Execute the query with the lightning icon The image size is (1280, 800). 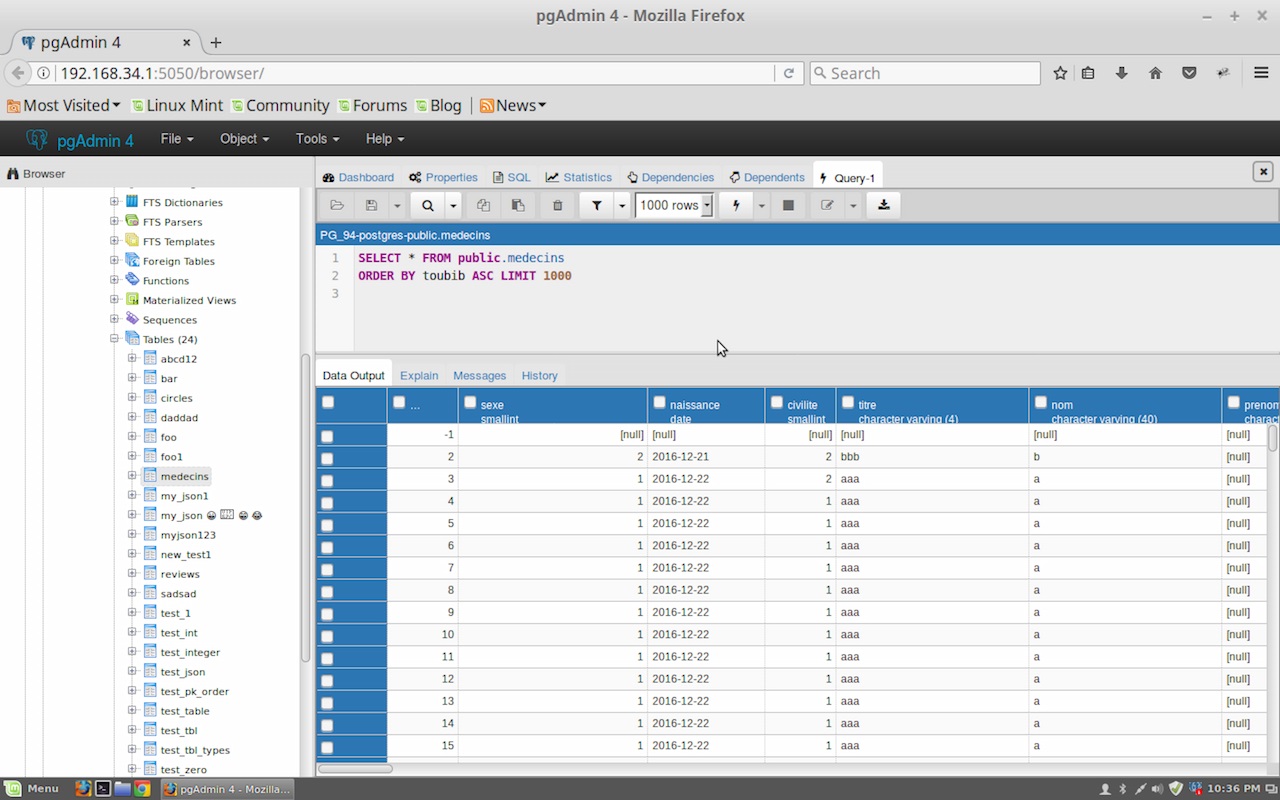tap(736, 206)
